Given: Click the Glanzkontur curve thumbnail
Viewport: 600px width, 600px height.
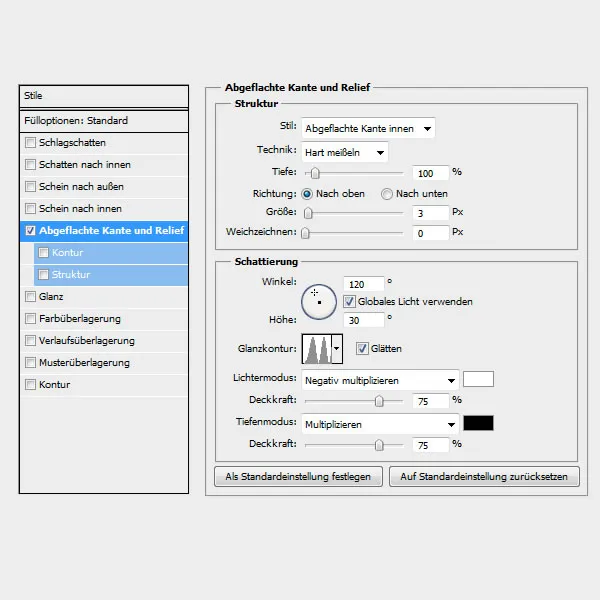Looking at the screenshot, I should tap(316, 349).
